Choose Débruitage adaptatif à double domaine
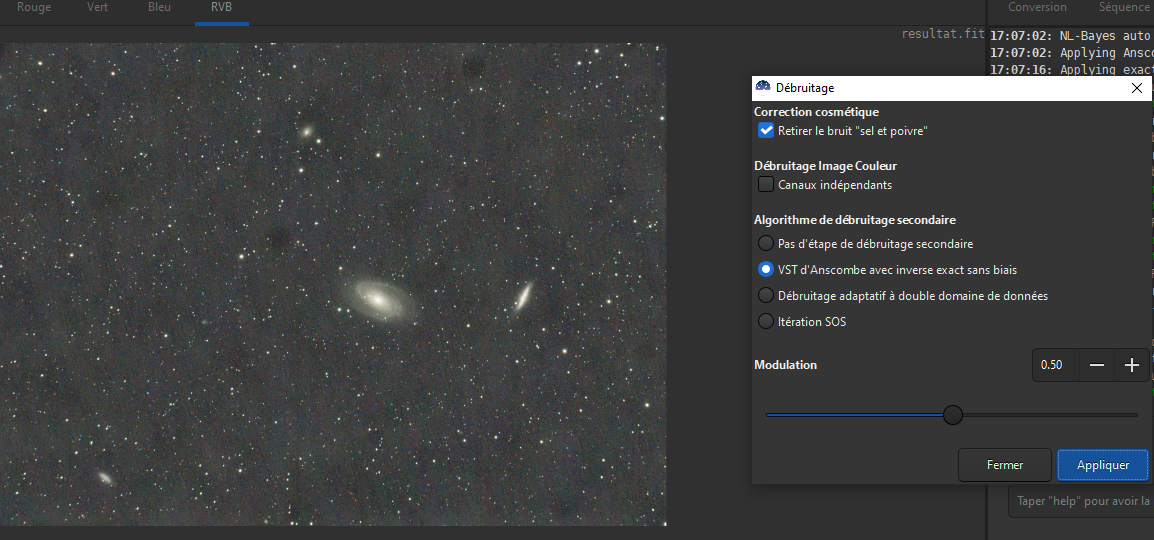This screenshot has width=1154, height=540. tap(766, 296)
